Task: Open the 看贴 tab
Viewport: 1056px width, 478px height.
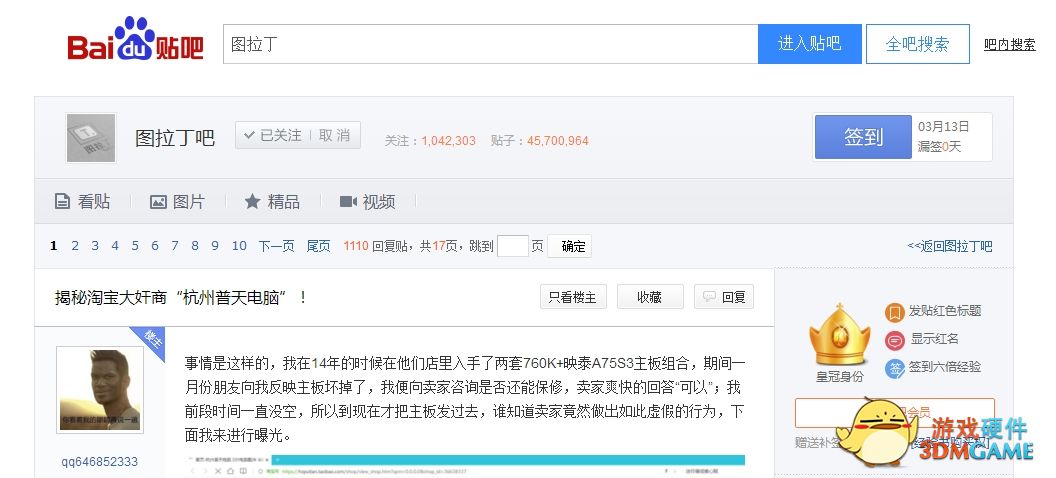Action: point(82,202)
